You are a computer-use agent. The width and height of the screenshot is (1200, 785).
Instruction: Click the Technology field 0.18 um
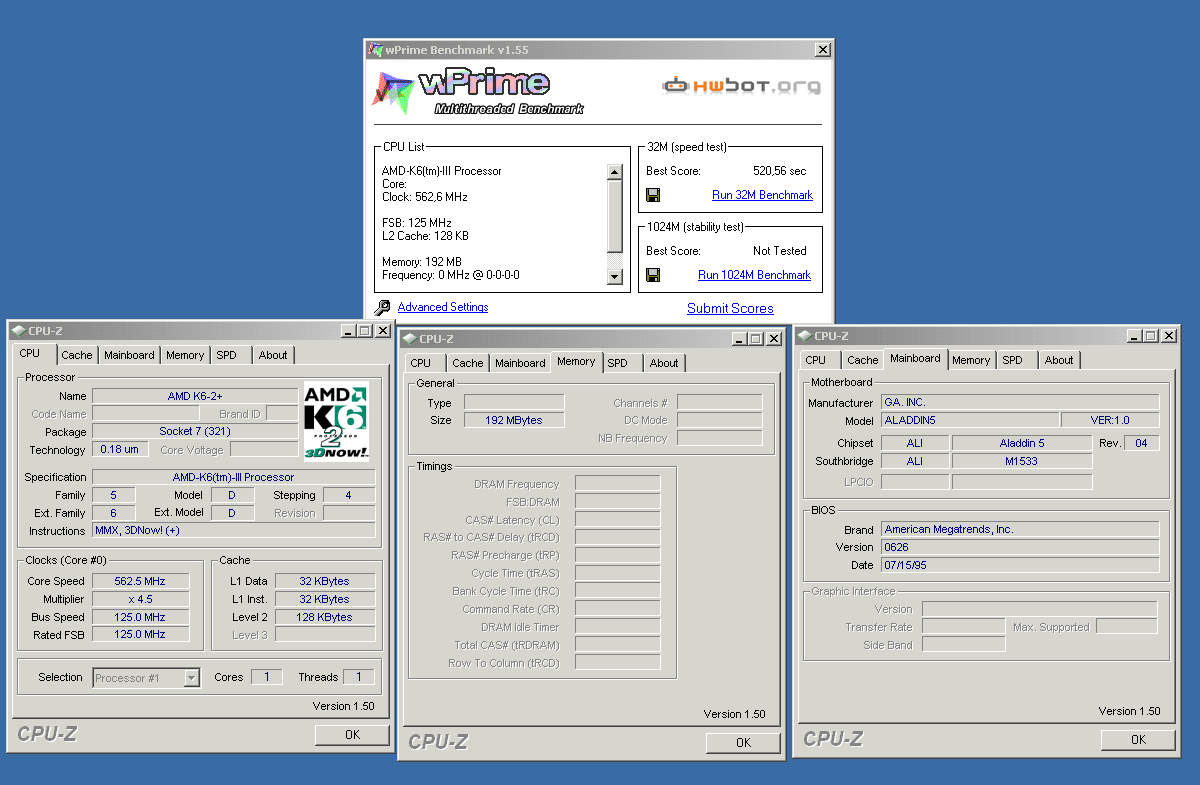[119, 450]
